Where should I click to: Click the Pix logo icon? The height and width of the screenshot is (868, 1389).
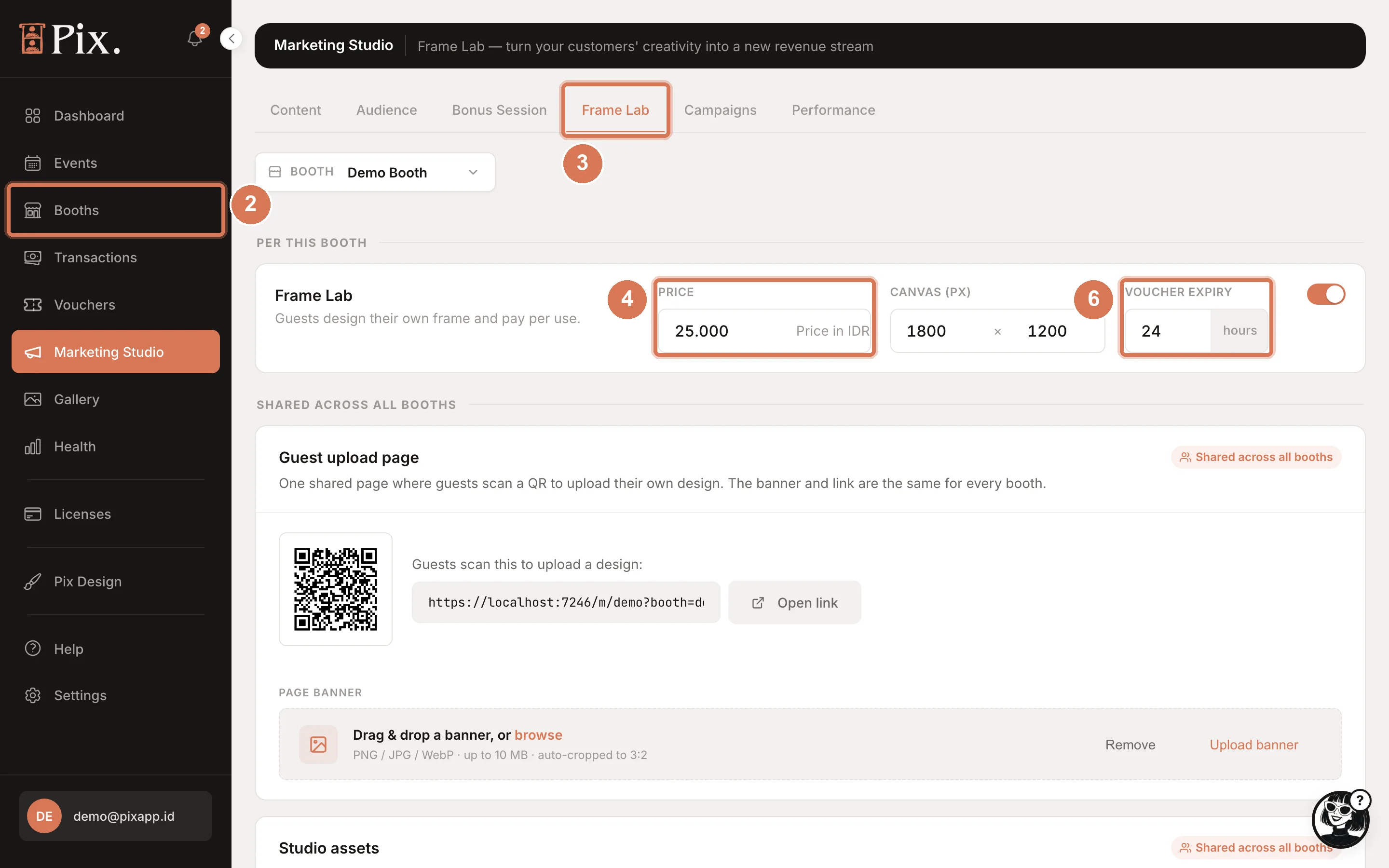32,39
